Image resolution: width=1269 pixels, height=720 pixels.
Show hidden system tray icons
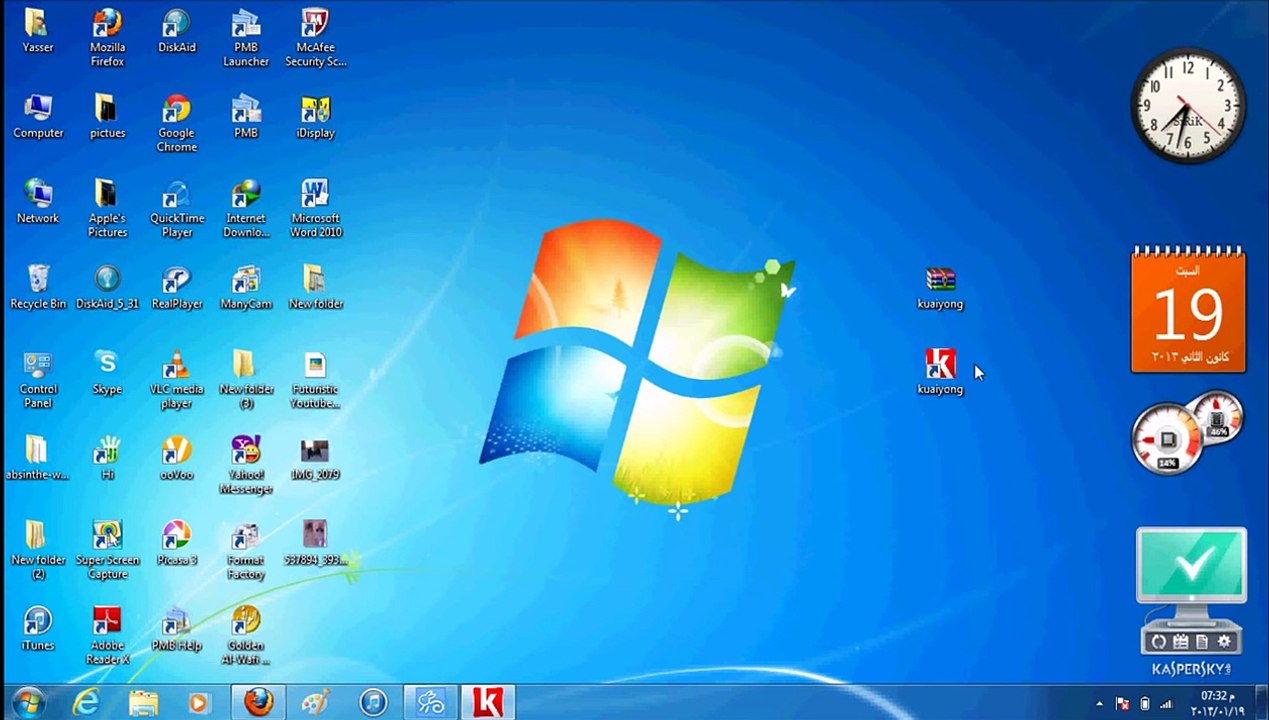point(1100,704)
